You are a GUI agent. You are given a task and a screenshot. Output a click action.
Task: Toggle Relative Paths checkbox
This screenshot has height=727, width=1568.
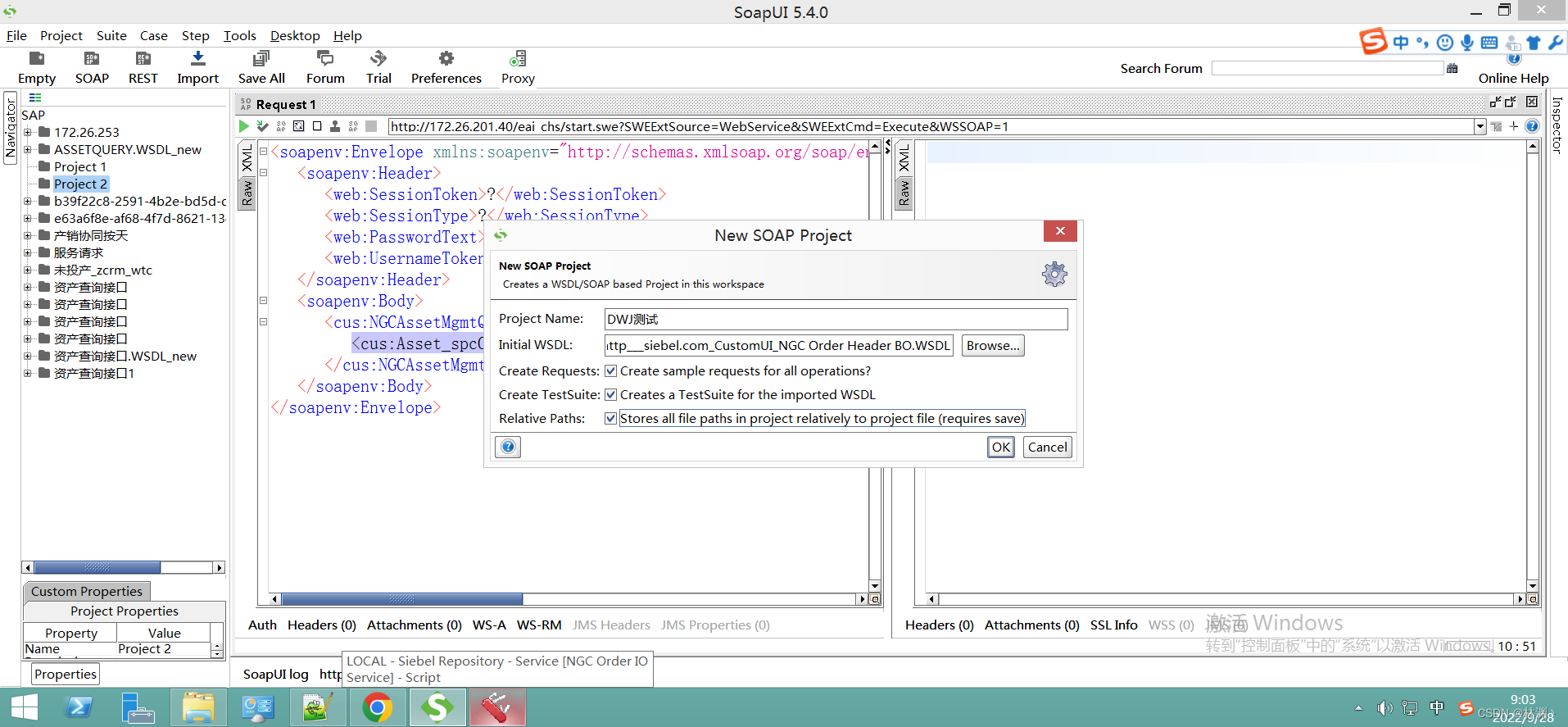(x=610, y=419)
